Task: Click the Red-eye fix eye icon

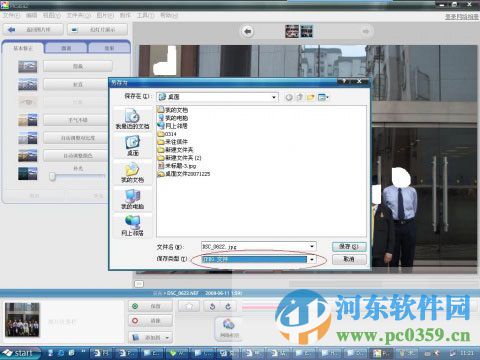Action: (28, 102)
